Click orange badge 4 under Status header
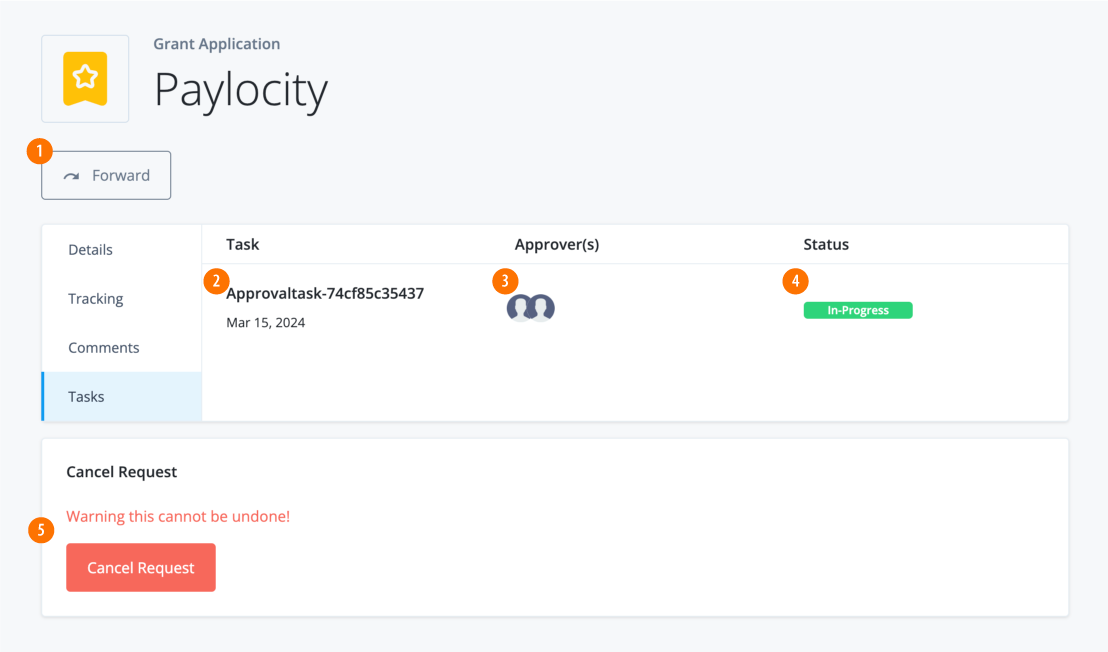Image resolution: width=1108 pixels, height=652 pixels. (795, 281)
